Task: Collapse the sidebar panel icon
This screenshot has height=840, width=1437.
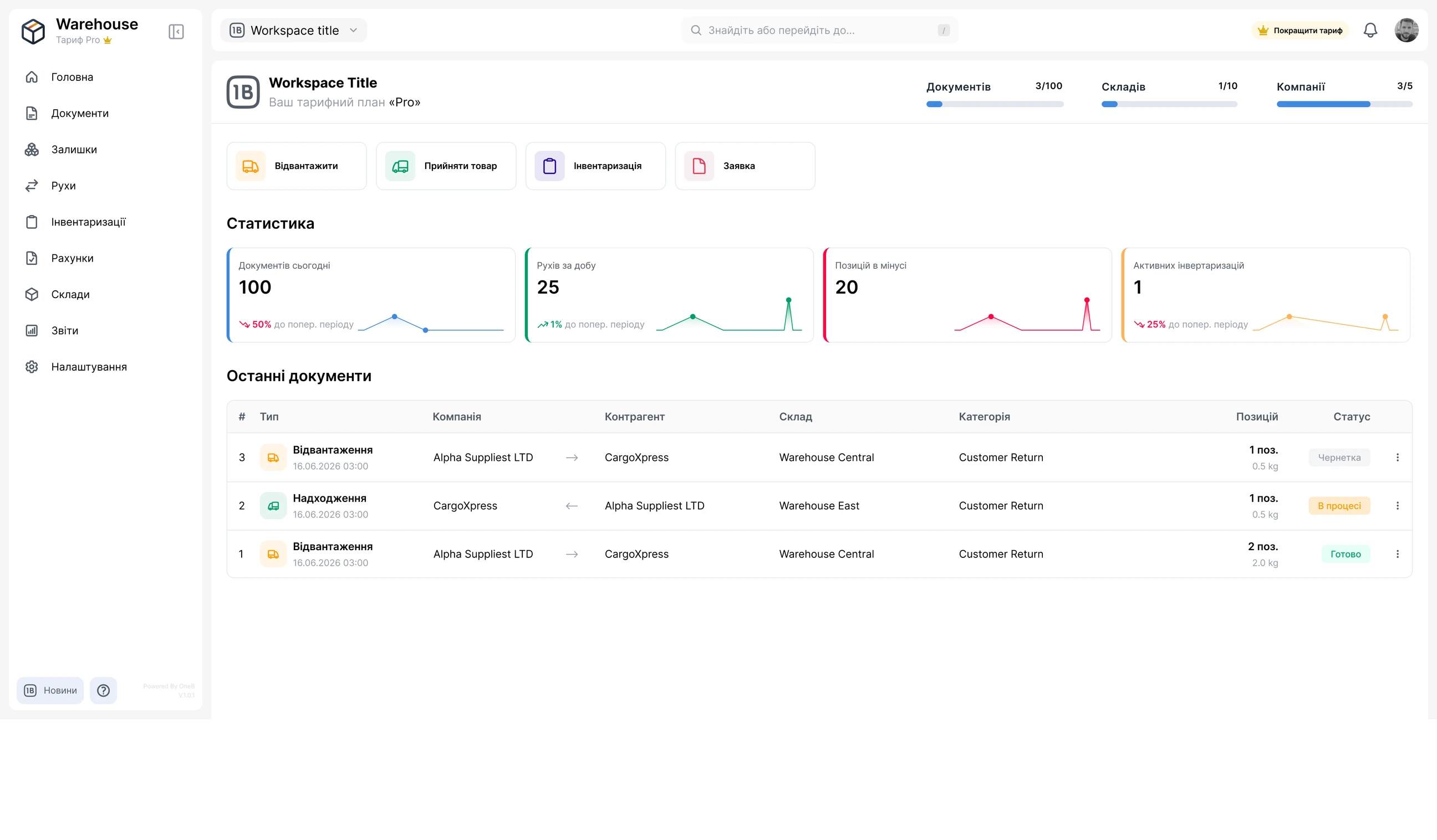Action: [176, 32]
